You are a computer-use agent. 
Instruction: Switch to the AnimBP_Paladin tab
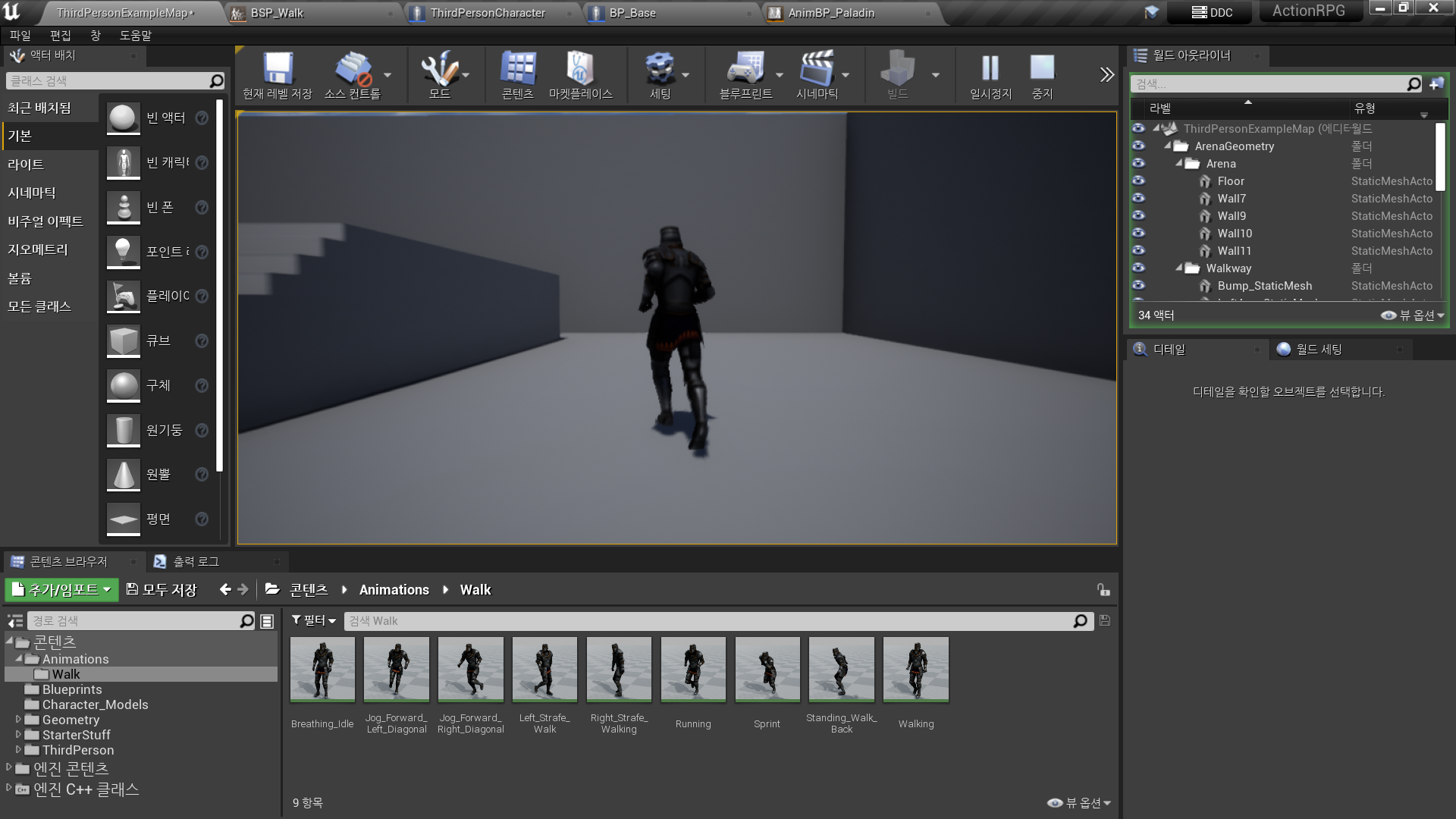(831, 13)
